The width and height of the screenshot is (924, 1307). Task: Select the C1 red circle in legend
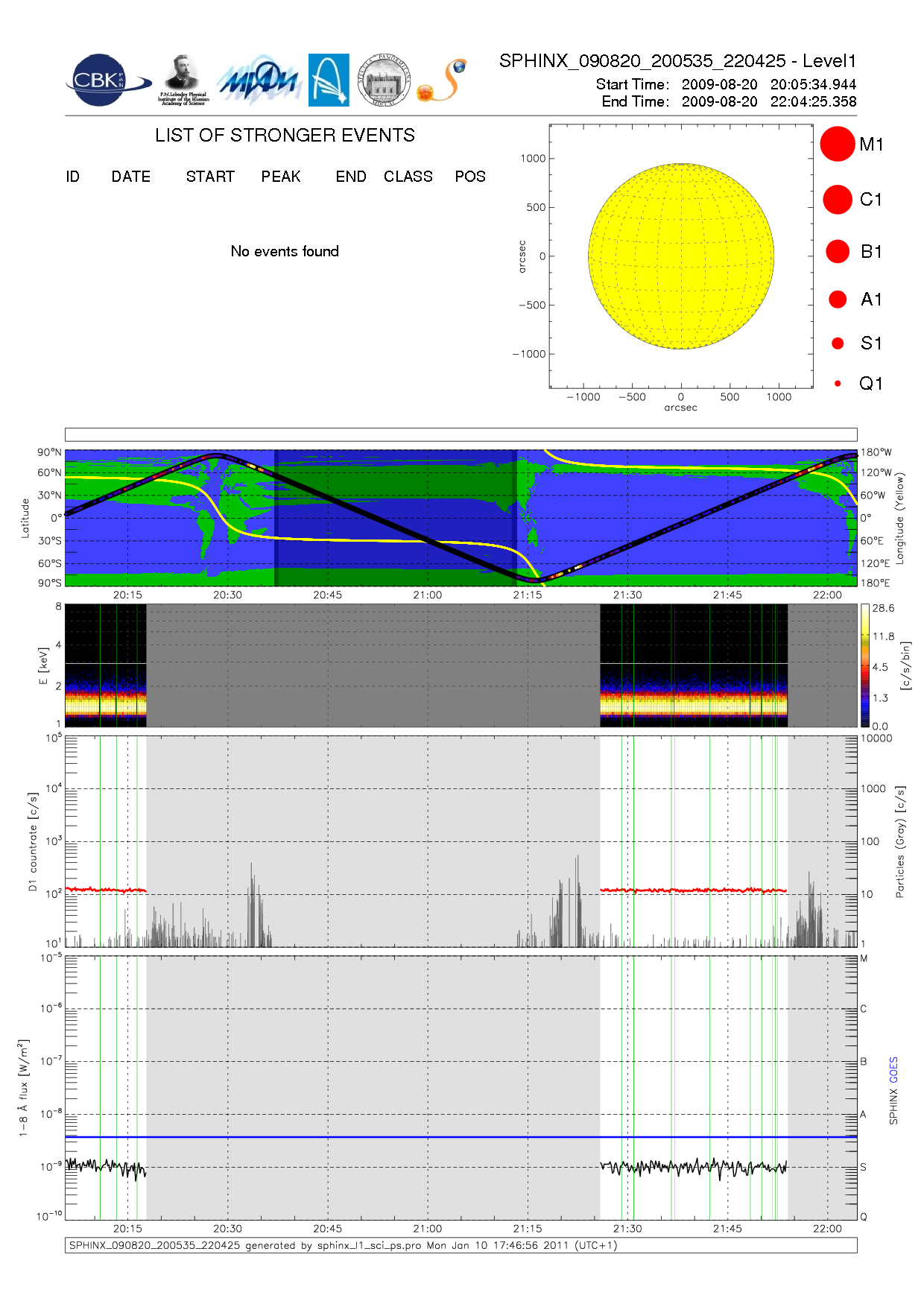(838, 200)
